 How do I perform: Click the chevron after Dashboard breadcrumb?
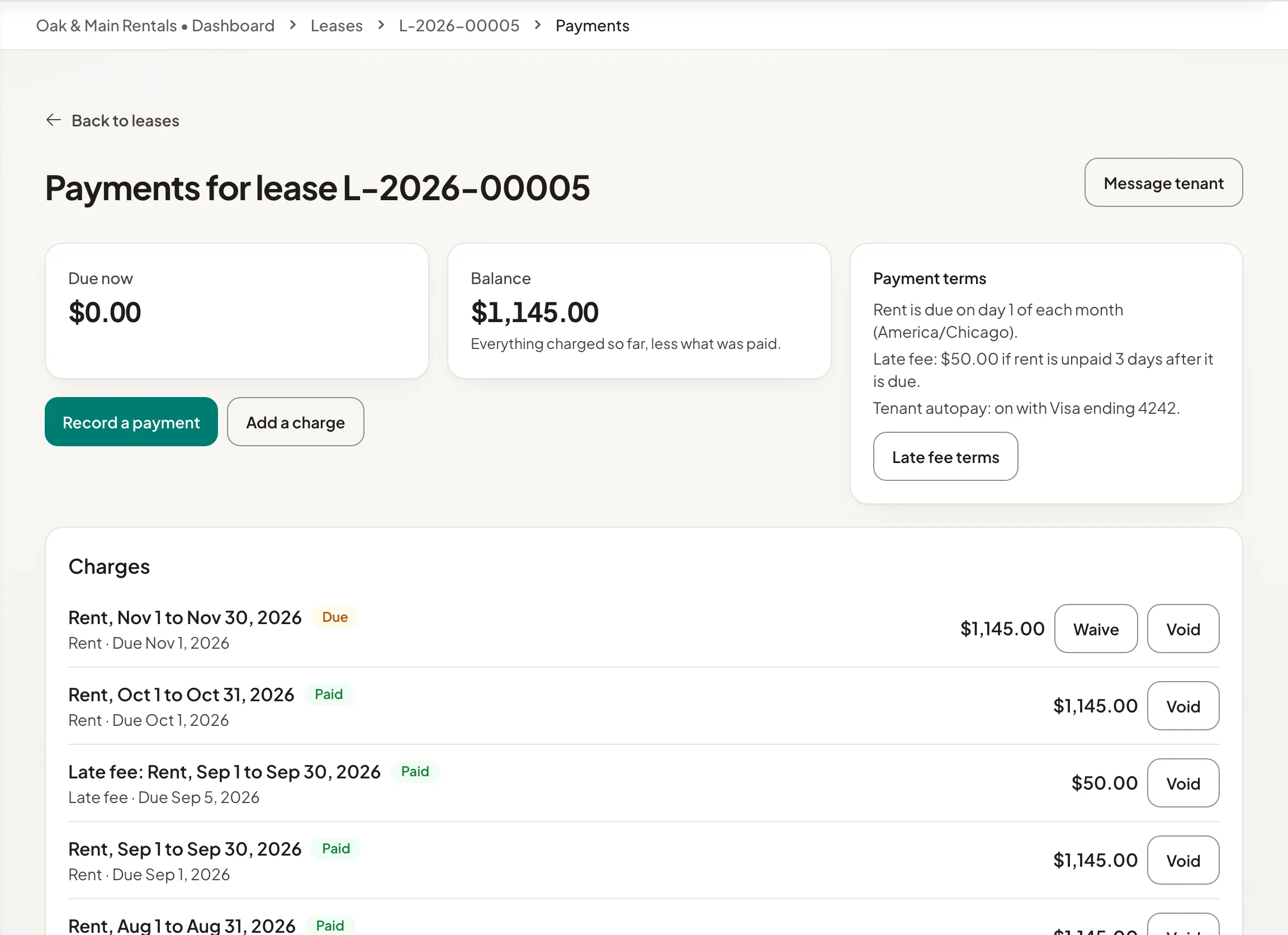tap(292, 25)
